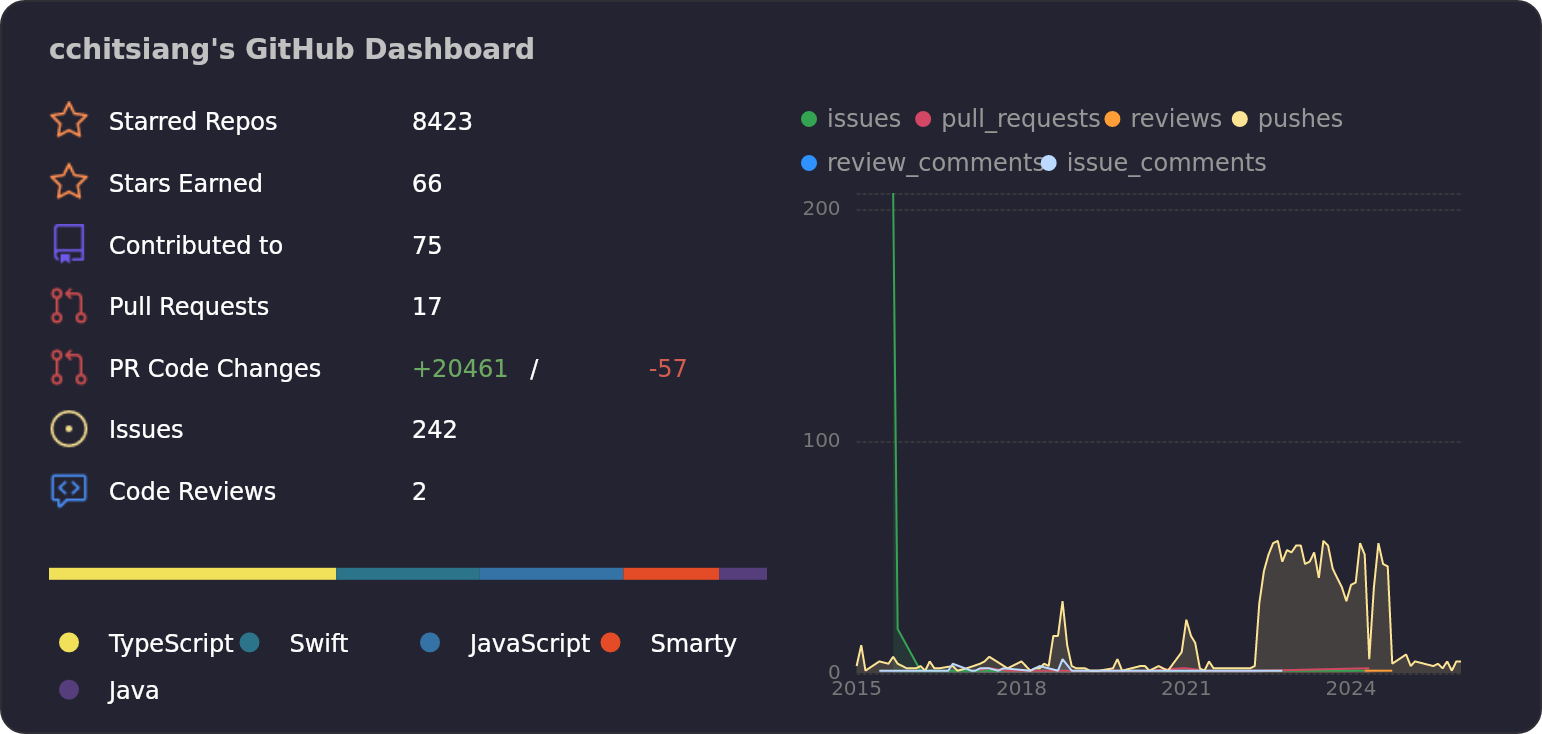Click the Swift language legend dot
This screenshot has height=734, width=1542.
250,643
